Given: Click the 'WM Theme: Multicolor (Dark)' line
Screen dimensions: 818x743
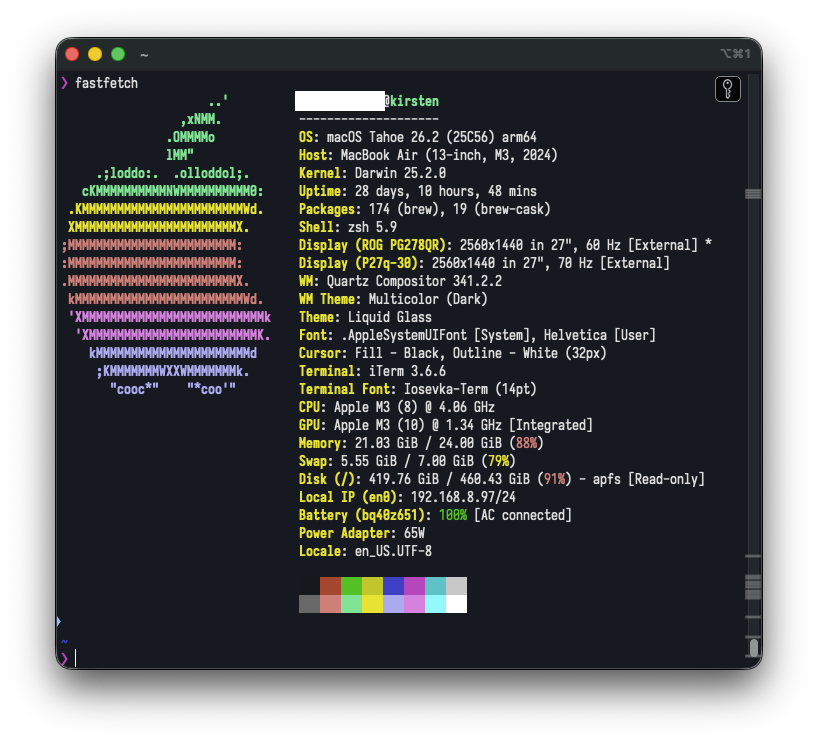Looking at the screenshot, I should [x=393, y=299].
